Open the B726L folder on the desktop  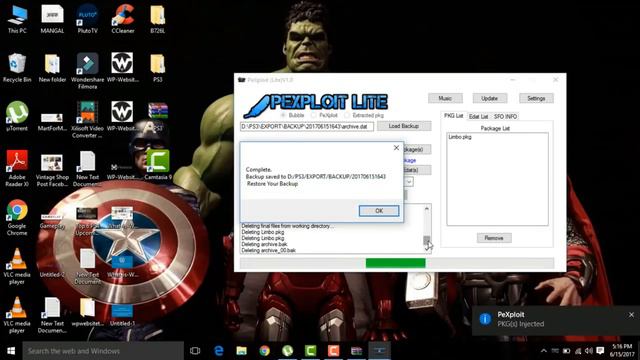pyautogui.click(x=158, y=19)
